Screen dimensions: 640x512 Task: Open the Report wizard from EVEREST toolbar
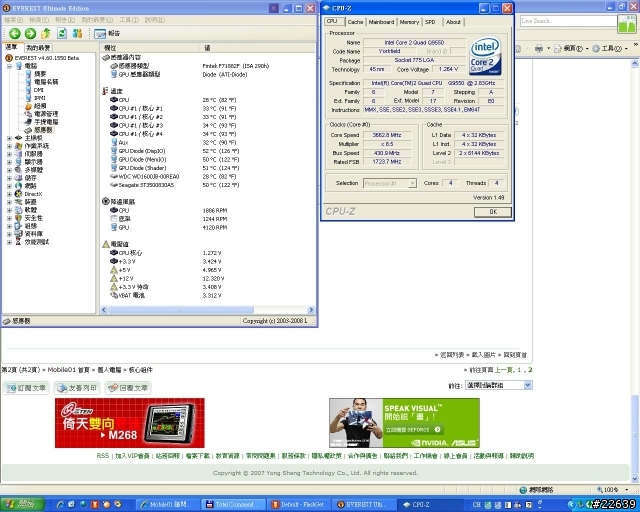pos(107,33)
